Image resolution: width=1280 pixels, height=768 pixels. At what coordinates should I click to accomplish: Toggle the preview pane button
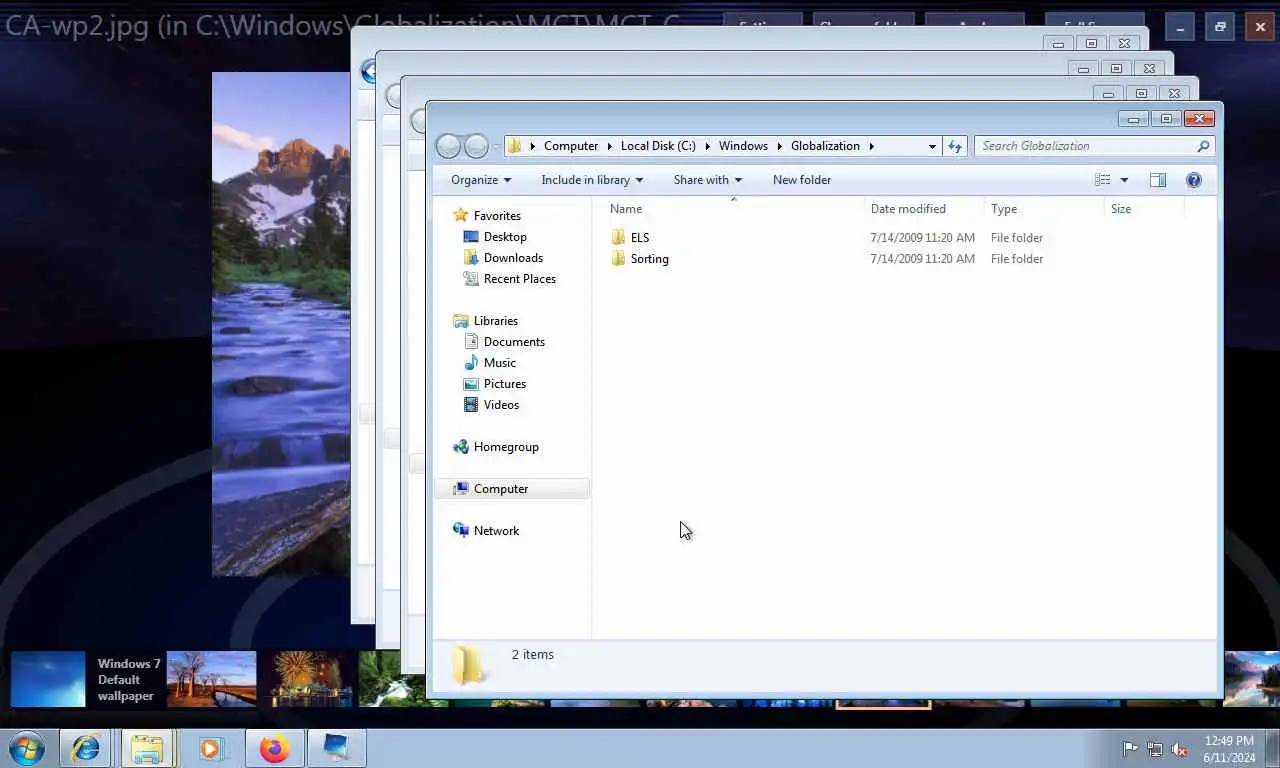(x=1158, y=180)
